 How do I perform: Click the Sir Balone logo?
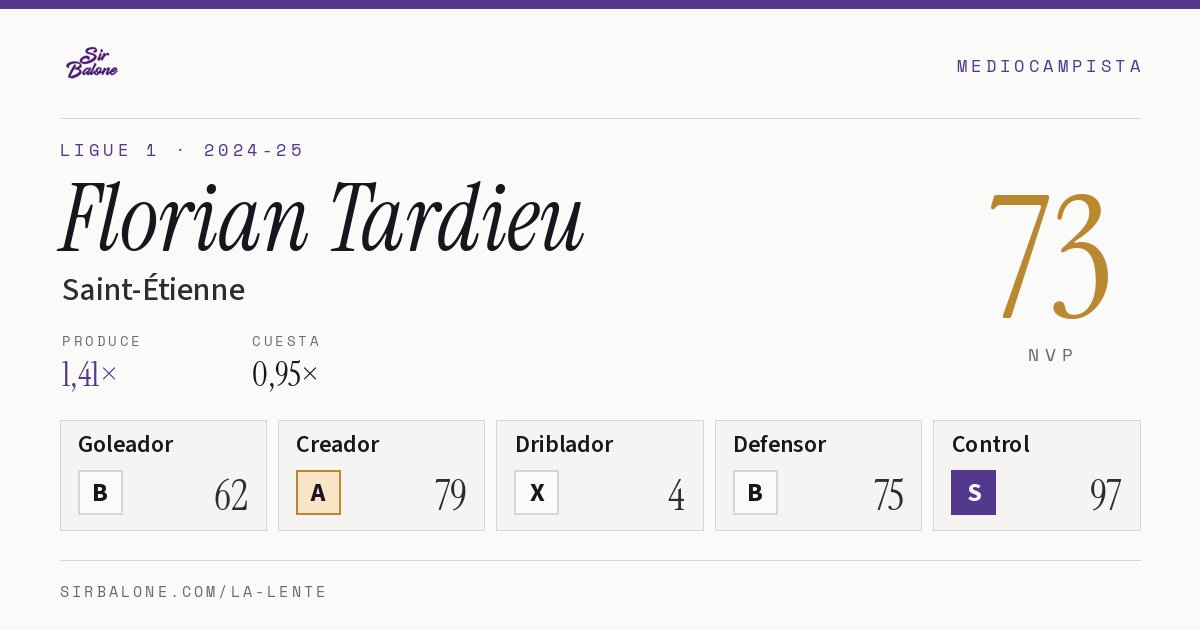tap(92, 62)
